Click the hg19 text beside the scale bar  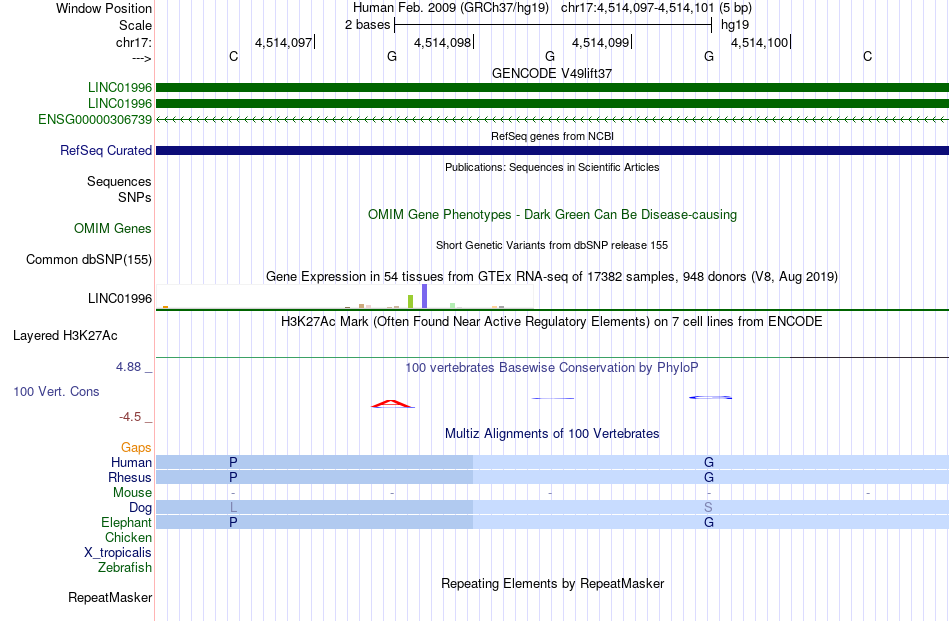pyautogui.click(x=735, y=25)
